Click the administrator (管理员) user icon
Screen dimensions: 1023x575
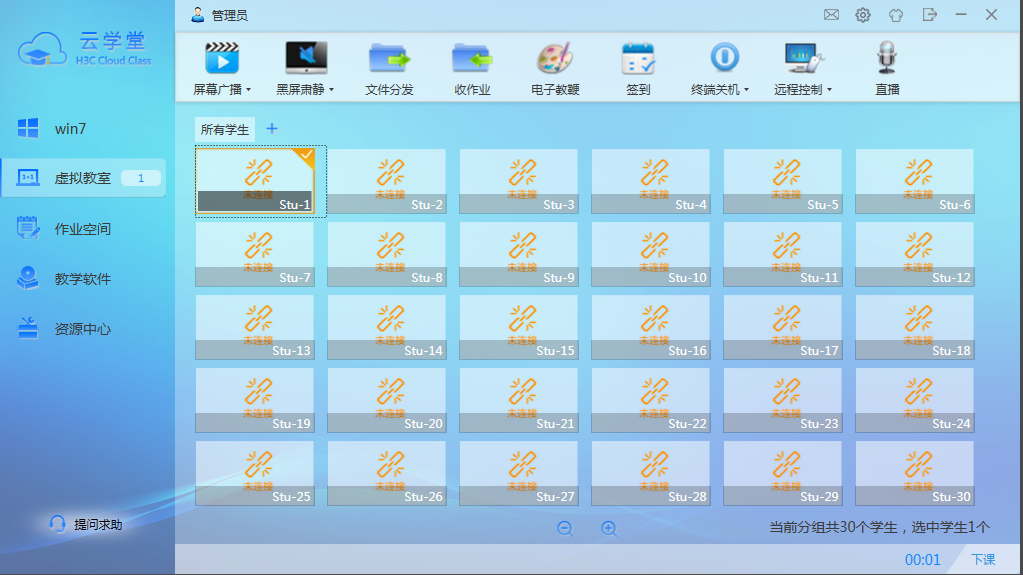click(198, 14)
